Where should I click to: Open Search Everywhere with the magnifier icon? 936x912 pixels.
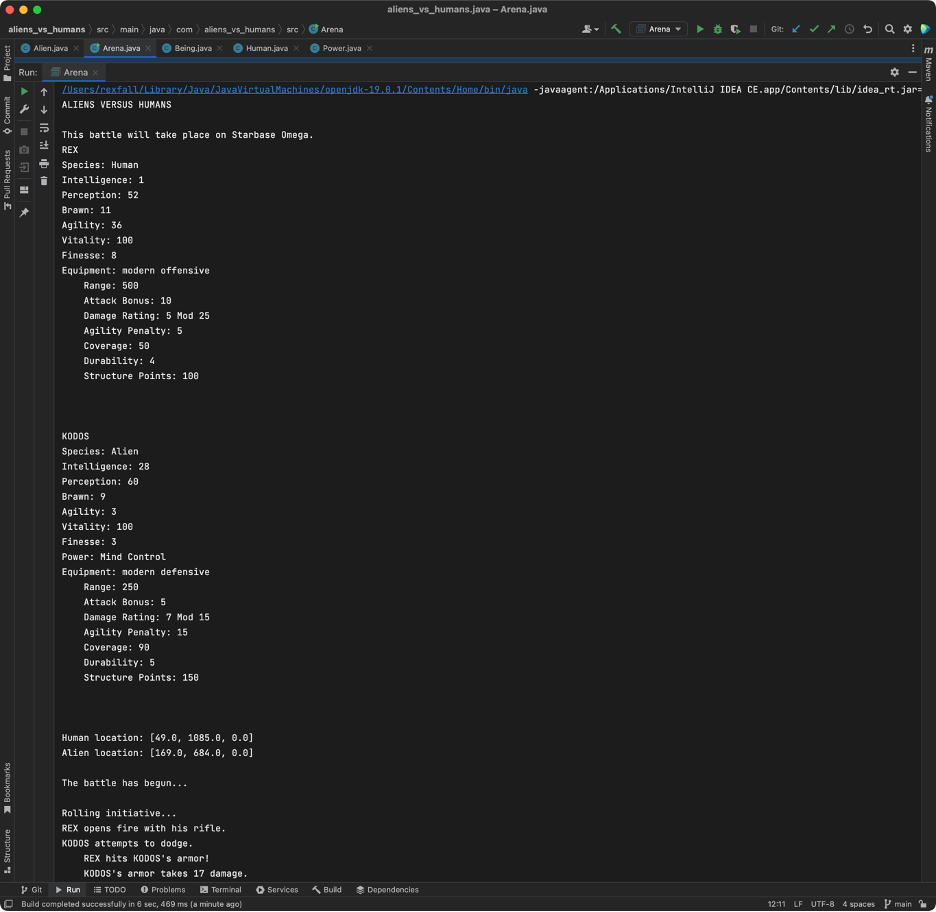click(x=887, y=29)
